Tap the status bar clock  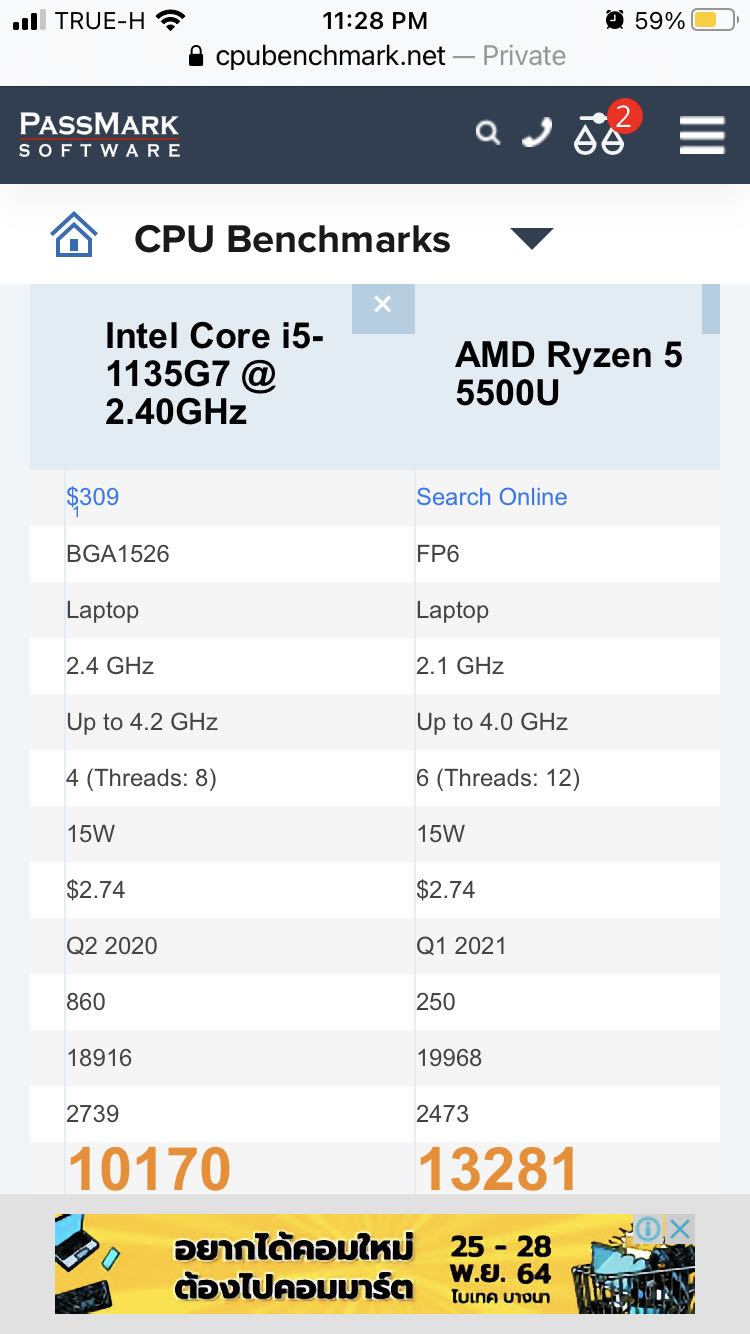375,20
